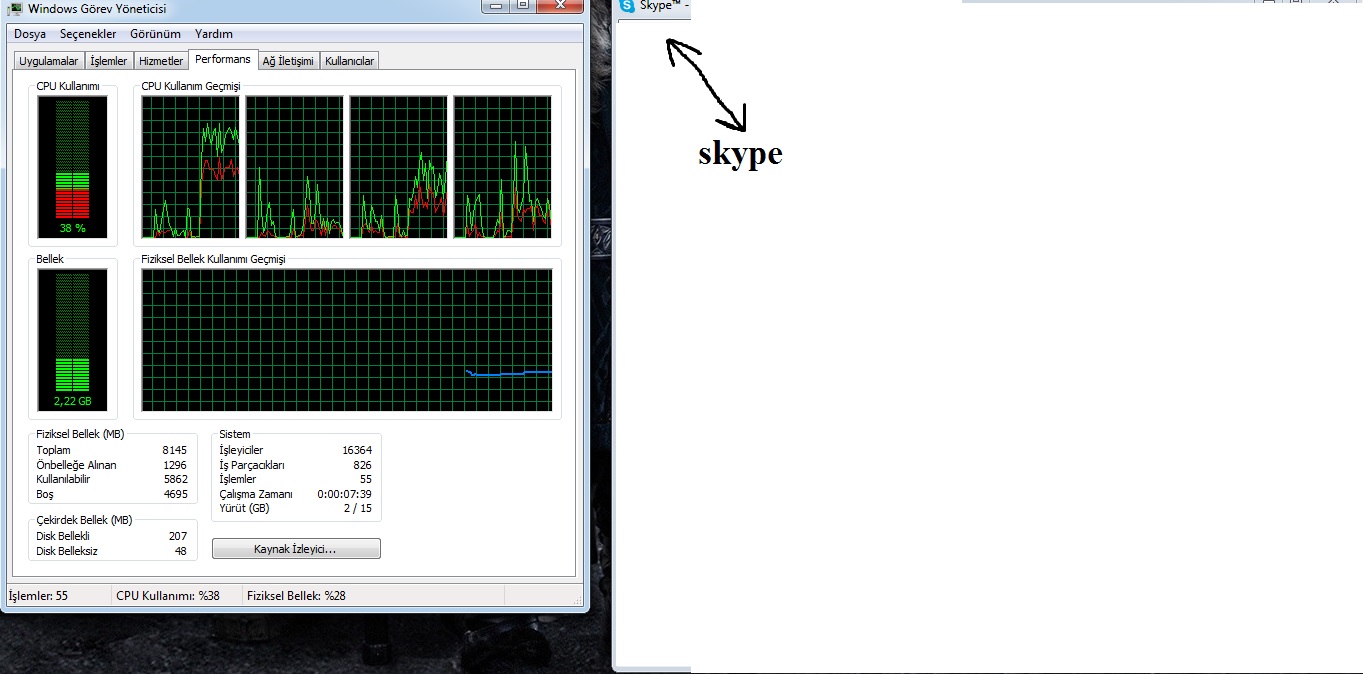Close the Windows Görev Yöneticisi window
Image resolution: width=1363 pixels, height=674 pixels.
point(559,5)
